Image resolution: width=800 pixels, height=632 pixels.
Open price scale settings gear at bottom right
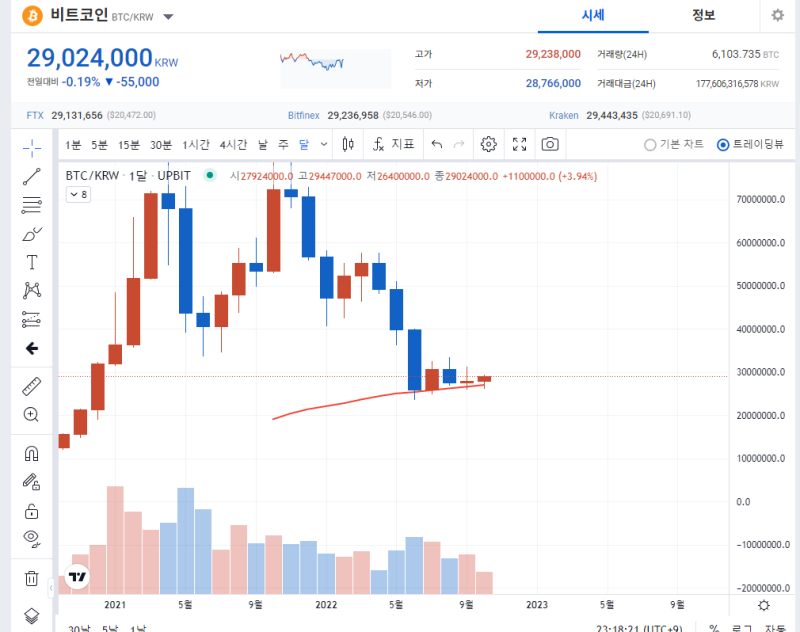[x=764, y=605]
